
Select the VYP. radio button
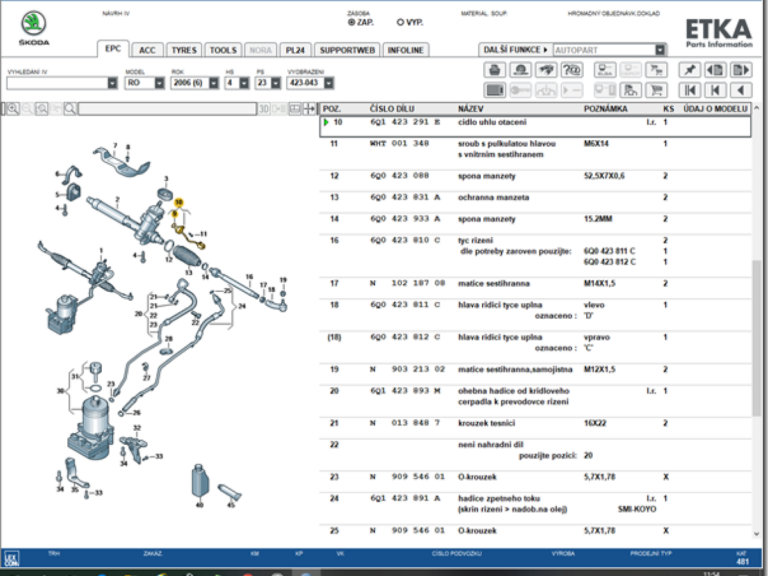[401, 21]
